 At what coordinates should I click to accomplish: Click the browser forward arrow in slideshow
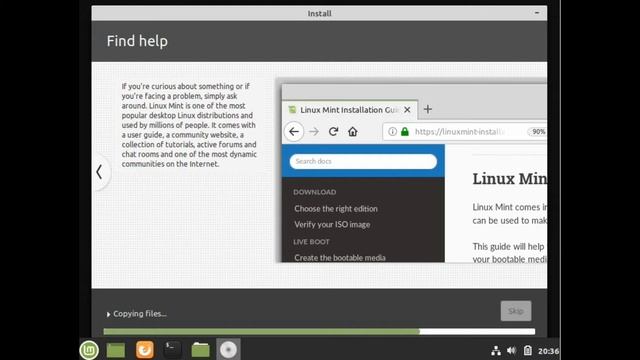tap(314, 131)
